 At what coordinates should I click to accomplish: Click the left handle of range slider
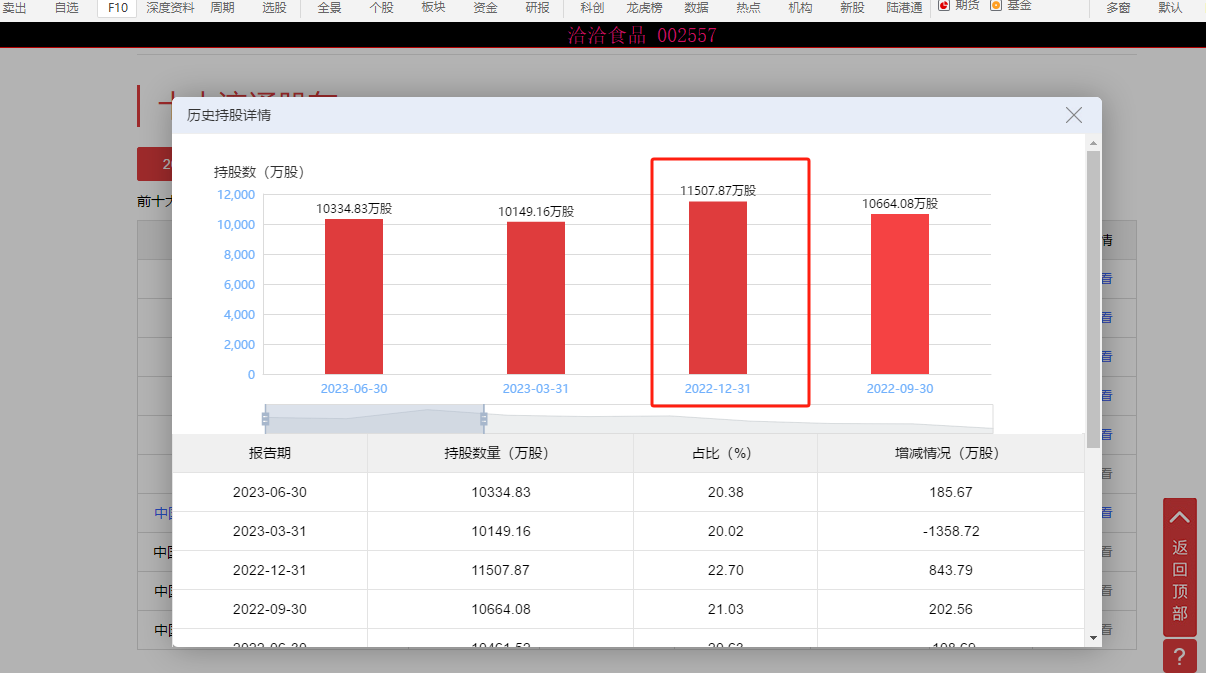point(265,418)
